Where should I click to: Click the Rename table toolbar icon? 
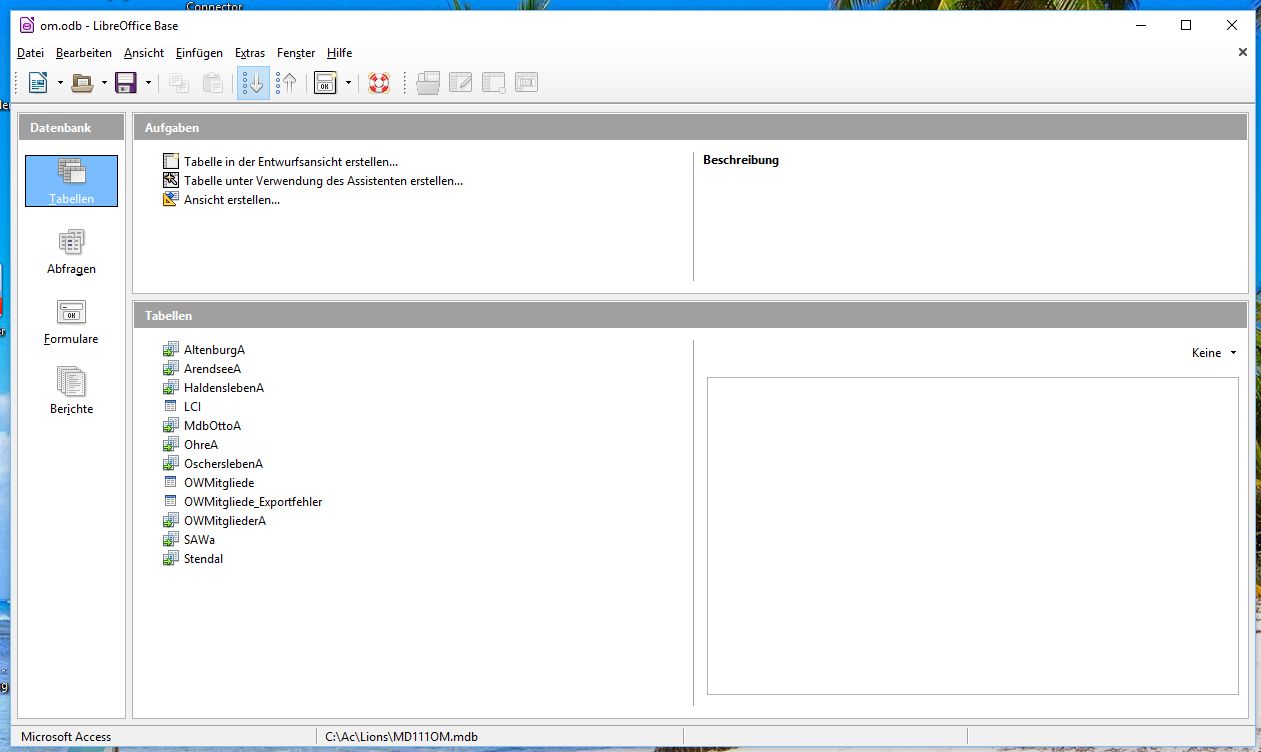527,83
